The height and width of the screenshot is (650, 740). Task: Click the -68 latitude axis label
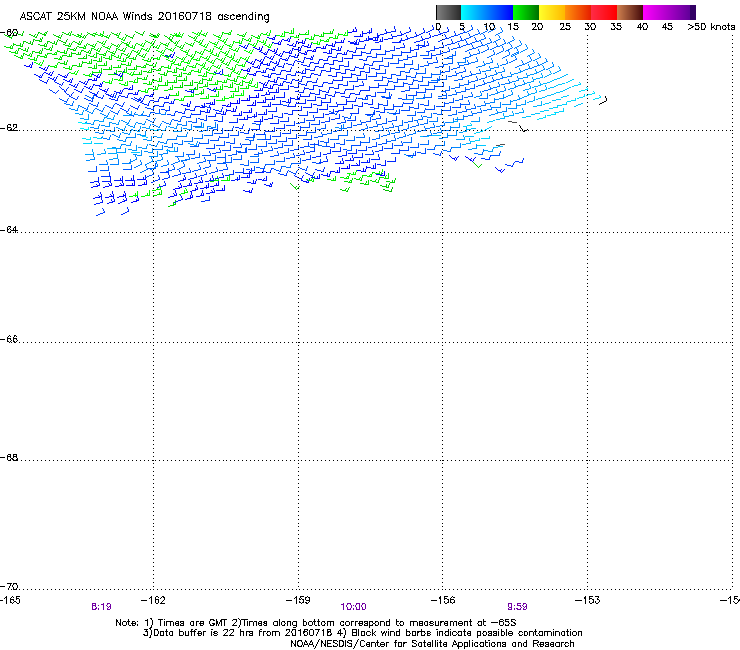coord(9,458)
